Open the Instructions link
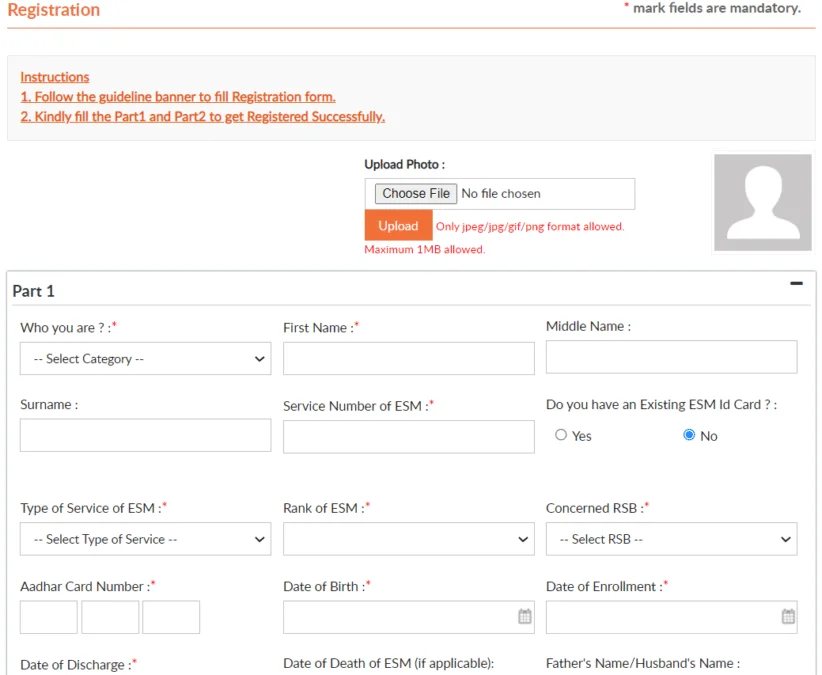 [x=54, y=77]
